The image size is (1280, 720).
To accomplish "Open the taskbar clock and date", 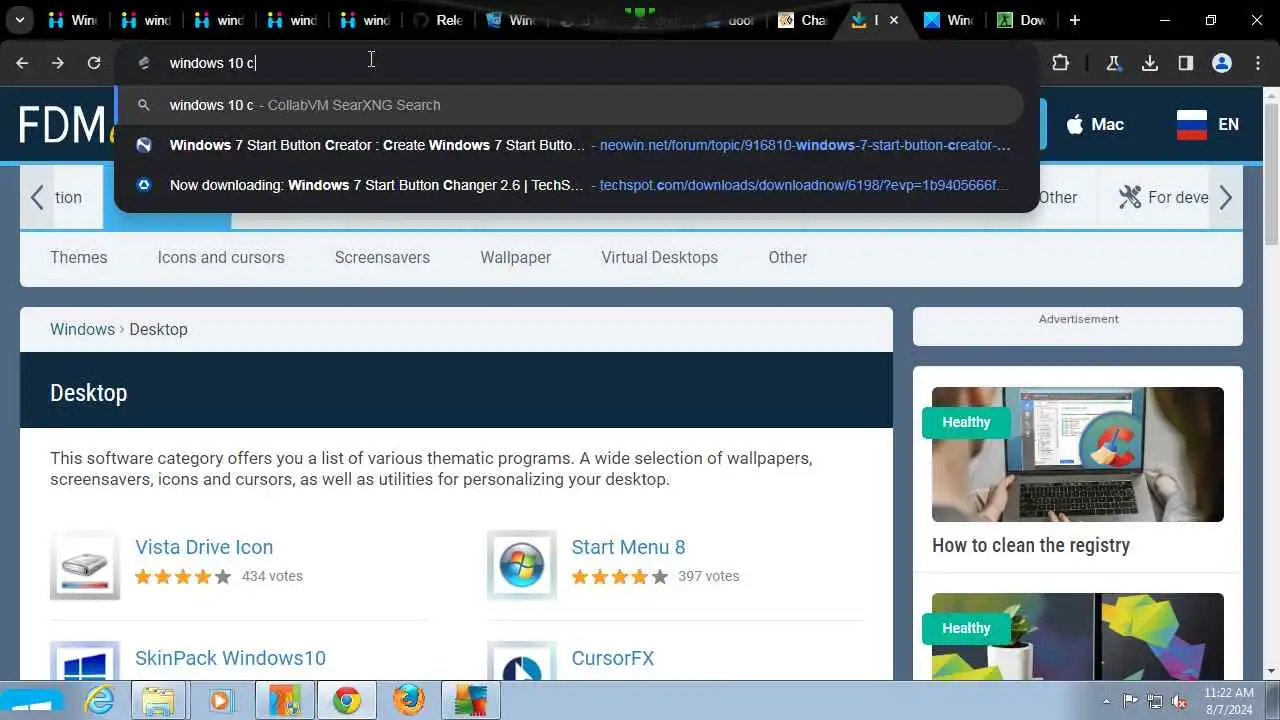I will tap(1229, 701).
